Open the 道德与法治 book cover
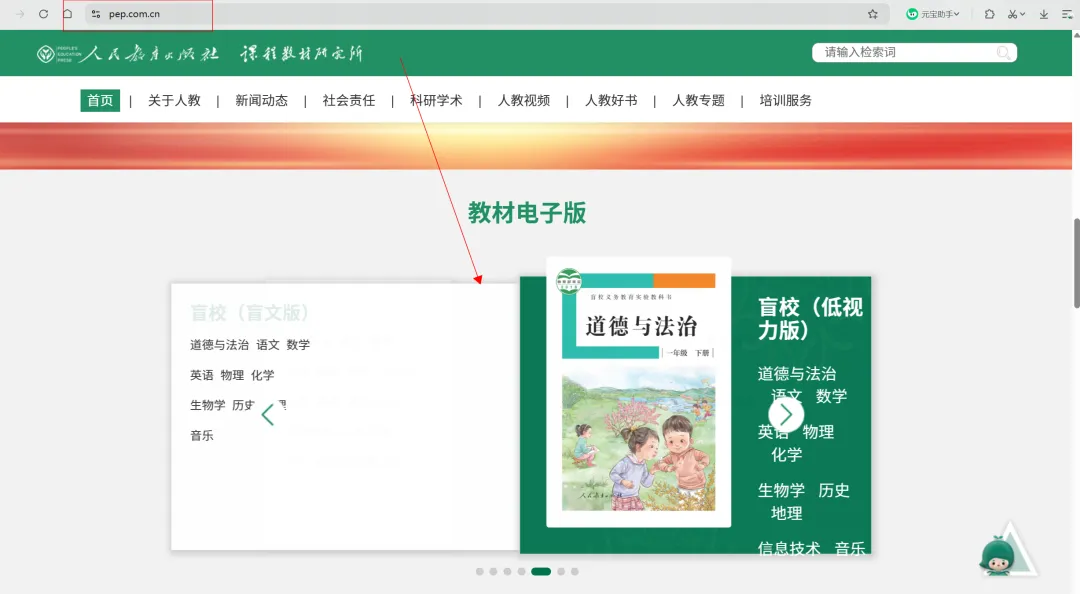The height and width of the screenshot is (594, 1080). (638, 392)
